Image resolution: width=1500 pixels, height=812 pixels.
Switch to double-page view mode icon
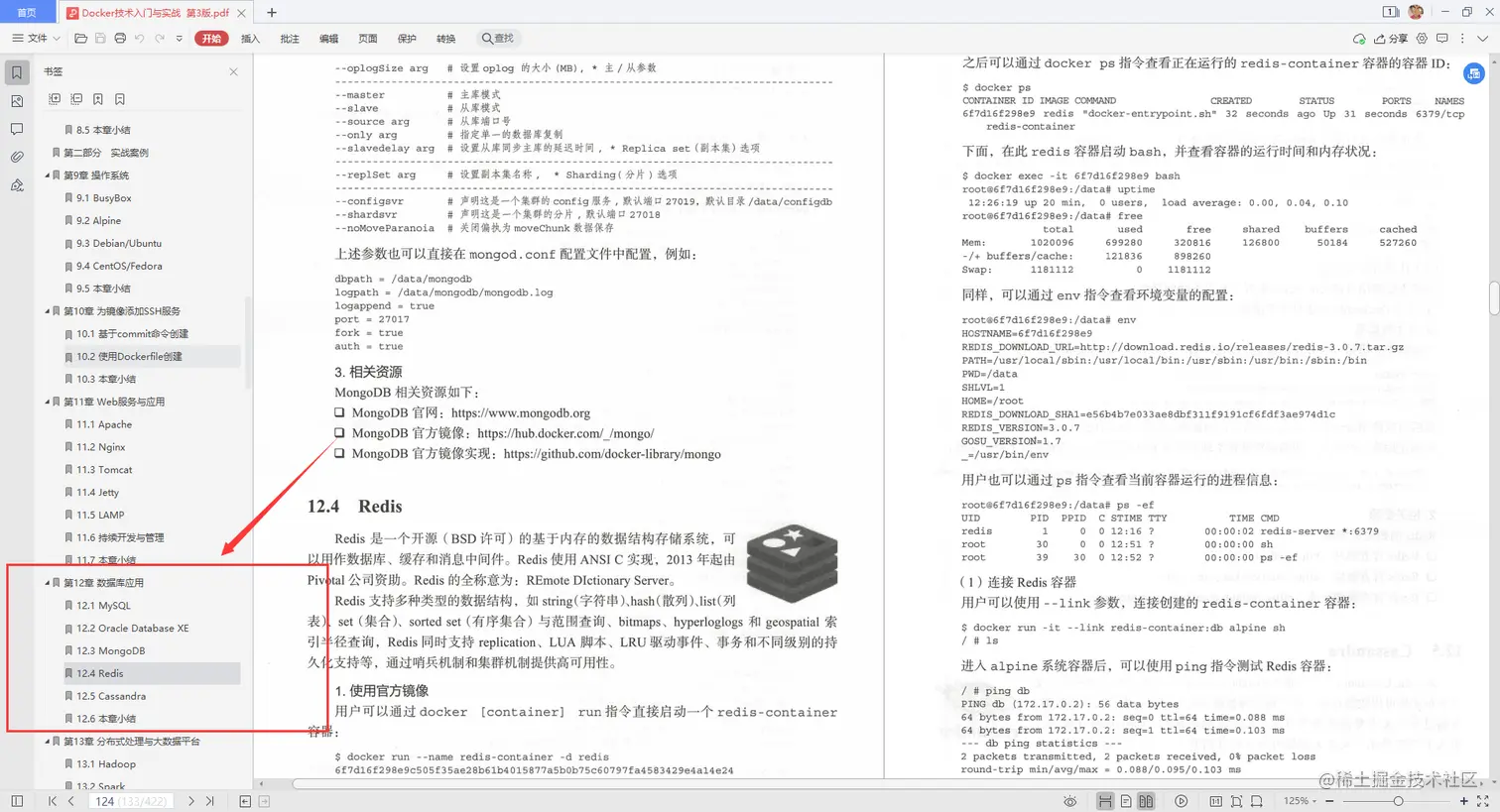[1147, 800]
